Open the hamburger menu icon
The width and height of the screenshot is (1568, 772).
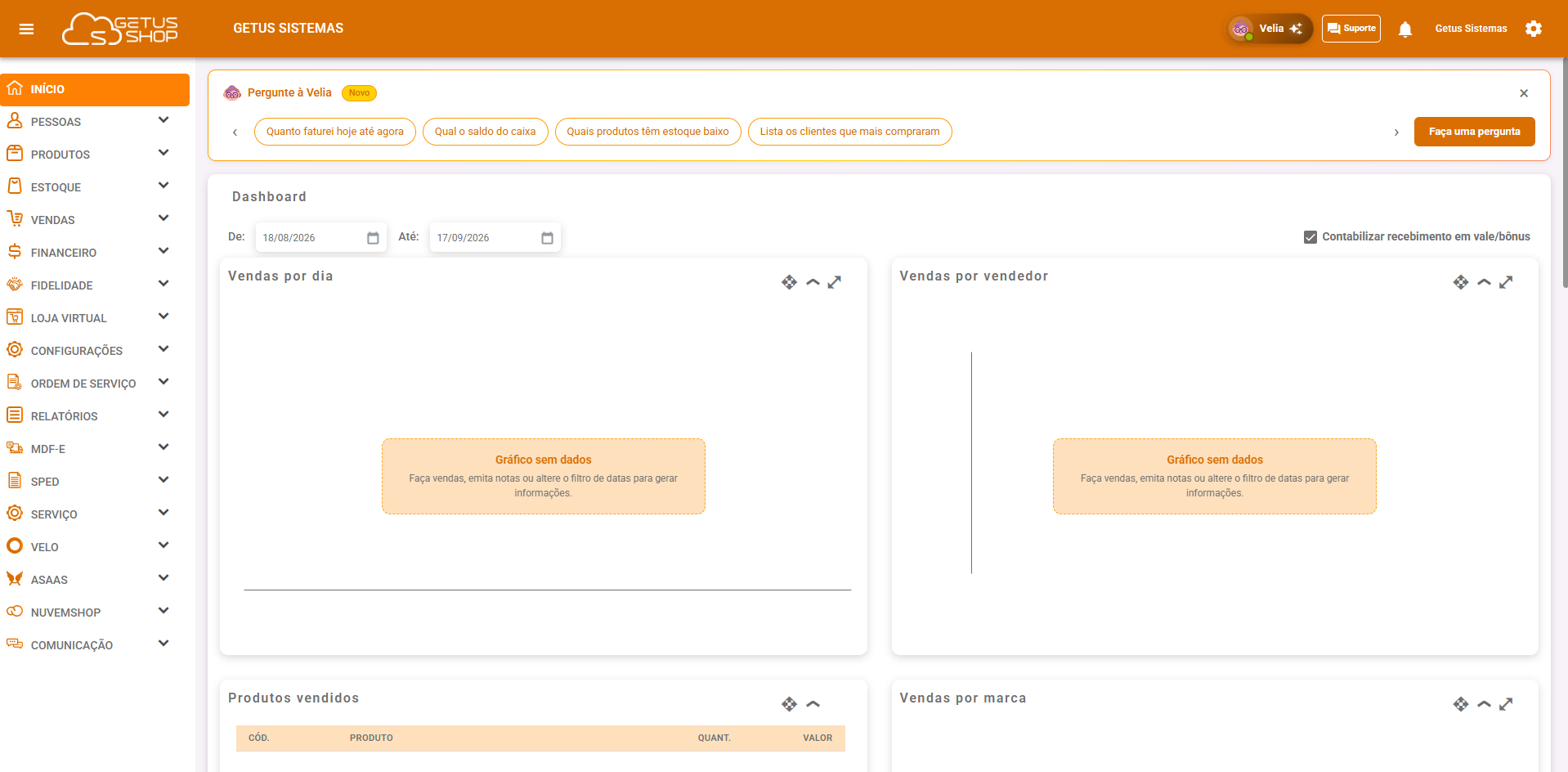(26, 29)
